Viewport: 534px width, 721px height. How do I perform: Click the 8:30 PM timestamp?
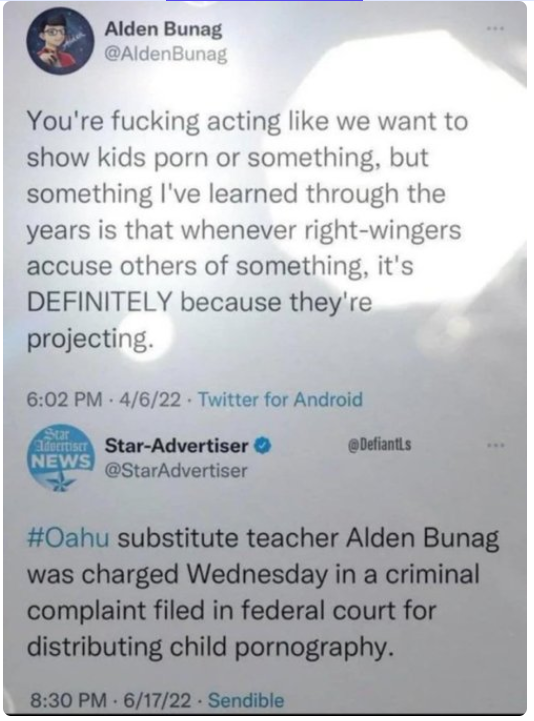pos(68,700)
